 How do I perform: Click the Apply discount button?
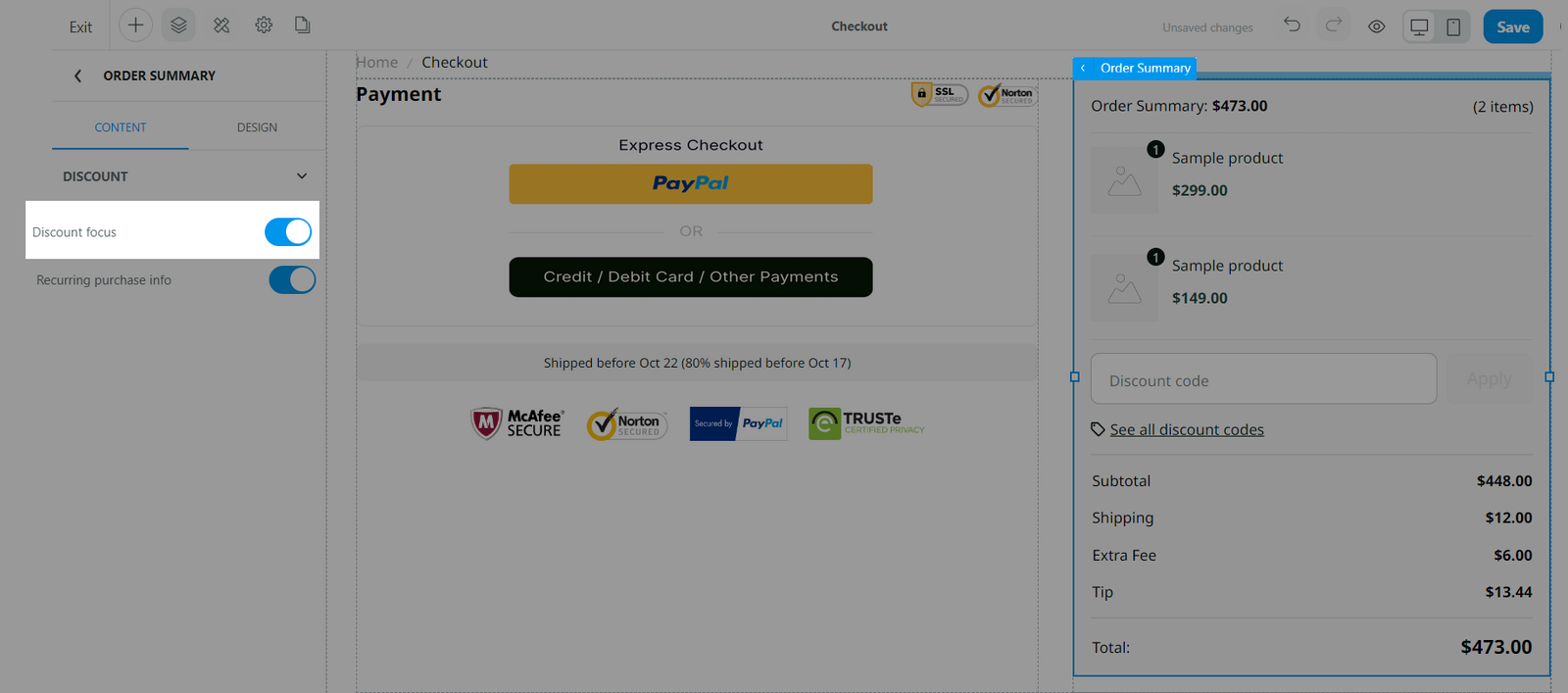tap(1490, 378)
